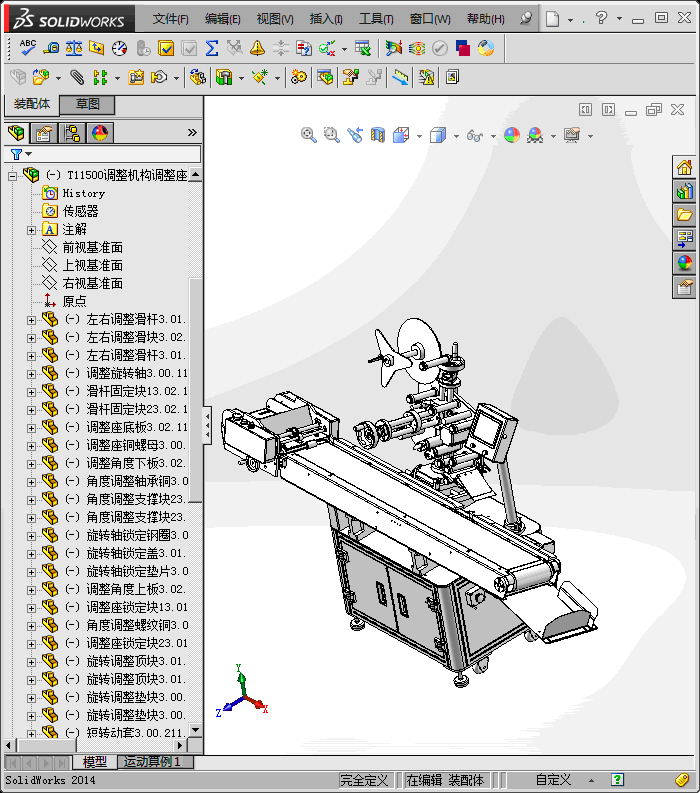Open the FeatureManager design tree tab
This screenshot has width=700, height=793.
click(17, 133)
